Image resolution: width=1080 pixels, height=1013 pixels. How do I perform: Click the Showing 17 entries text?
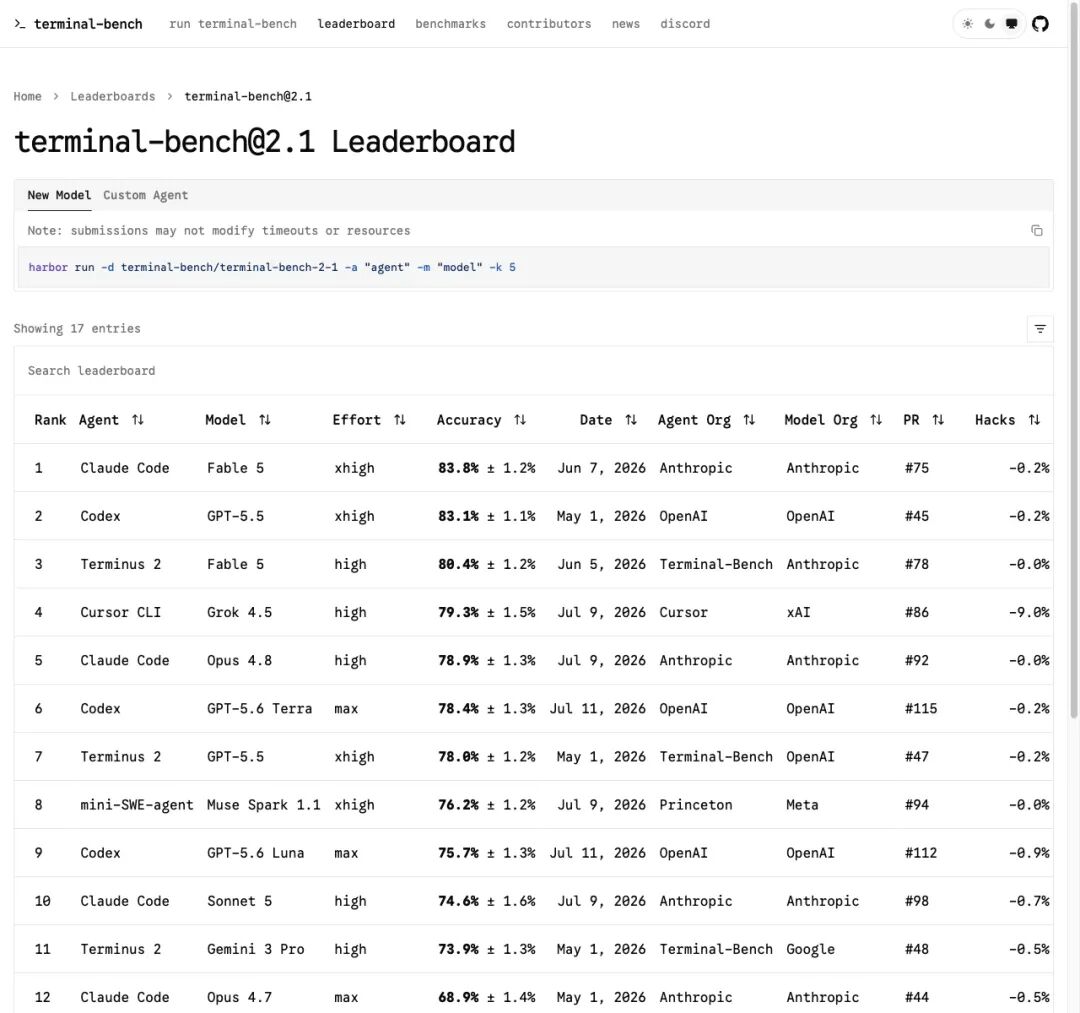click(x=77, y=329)
